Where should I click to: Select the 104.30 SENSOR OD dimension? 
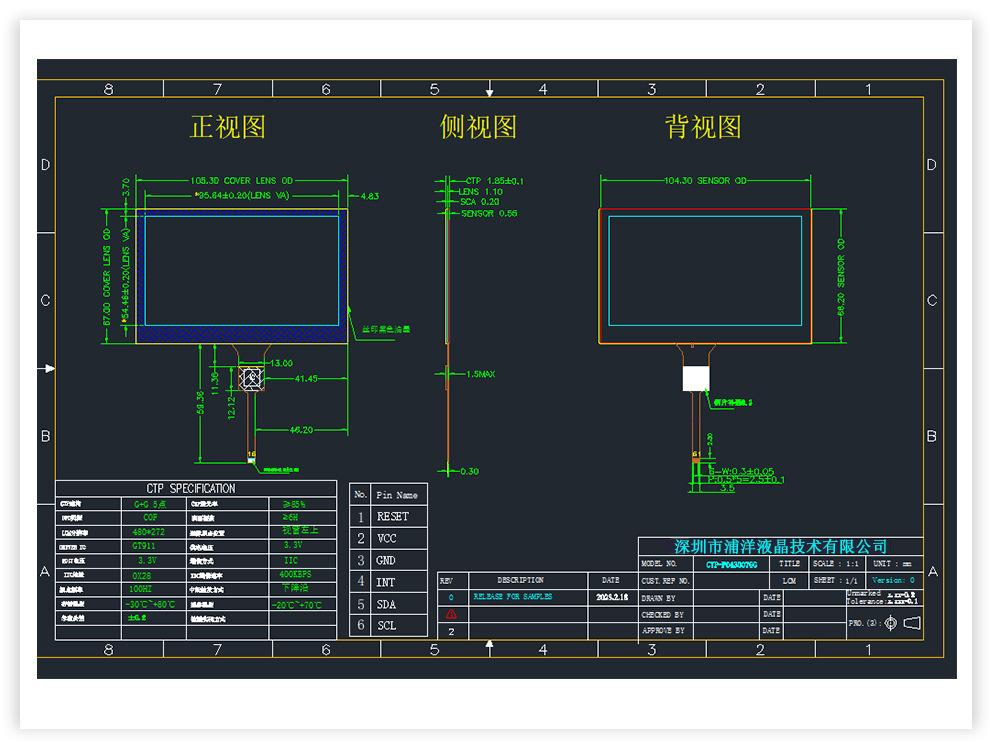(705, 181)
